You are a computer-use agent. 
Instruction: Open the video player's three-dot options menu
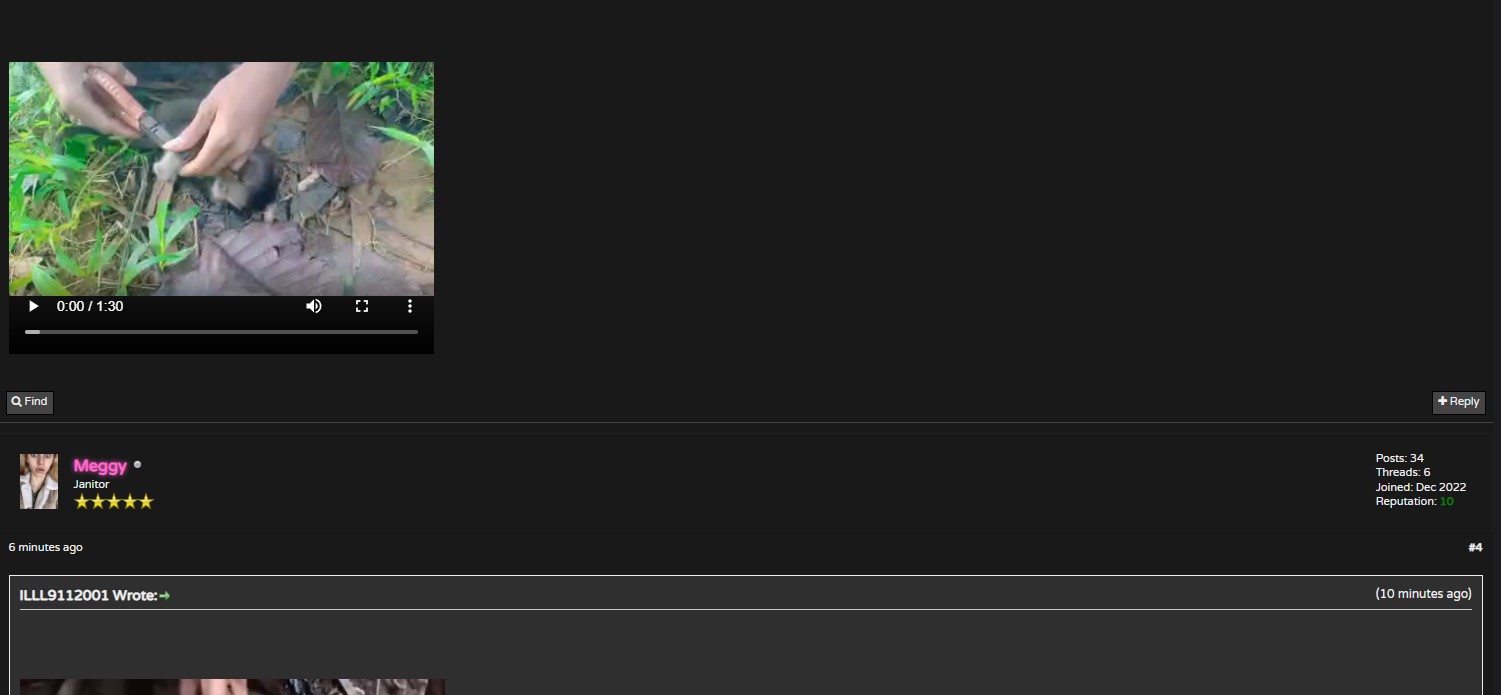tap(409, 306)
